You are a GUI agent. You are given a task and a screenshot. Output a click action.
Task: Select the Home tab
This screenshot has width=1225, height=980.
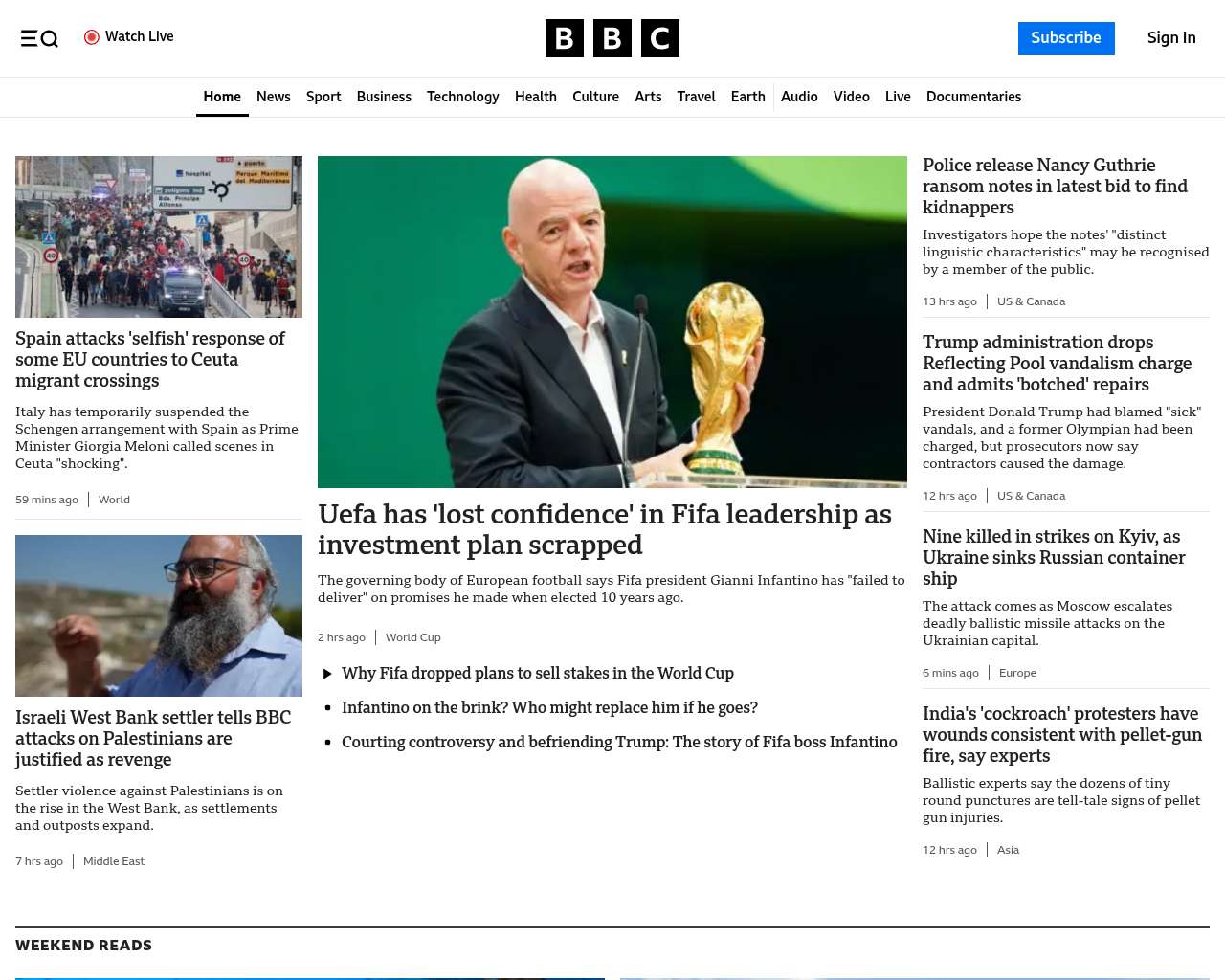222,97
